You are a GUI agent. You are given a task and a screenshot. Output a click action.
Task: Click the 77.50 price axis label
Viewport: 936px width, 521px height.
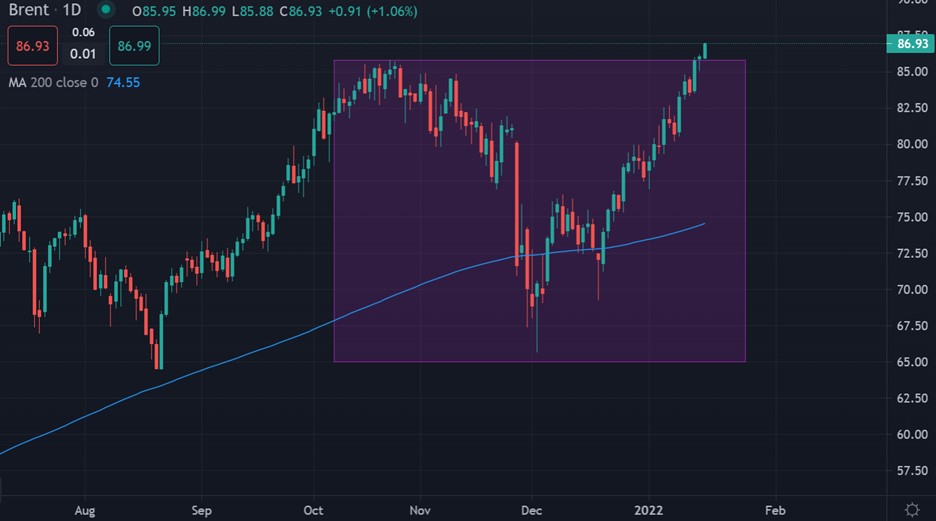pos(912,181)
